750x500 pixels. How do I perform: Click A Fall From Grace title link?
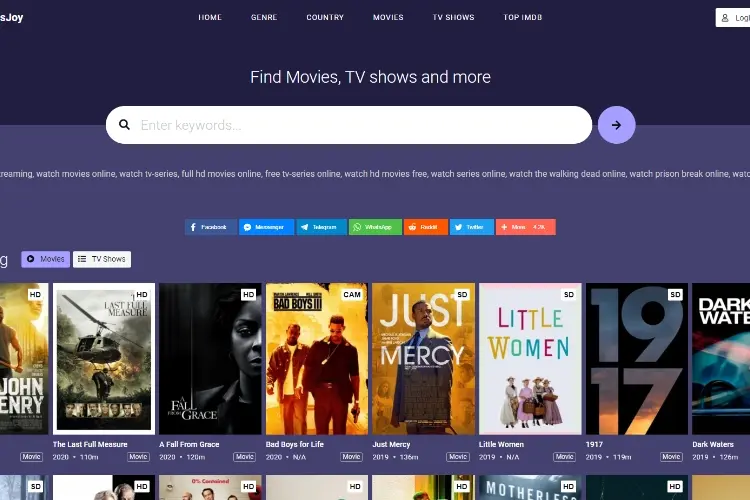pyautogui.click(x=189, y=444)
